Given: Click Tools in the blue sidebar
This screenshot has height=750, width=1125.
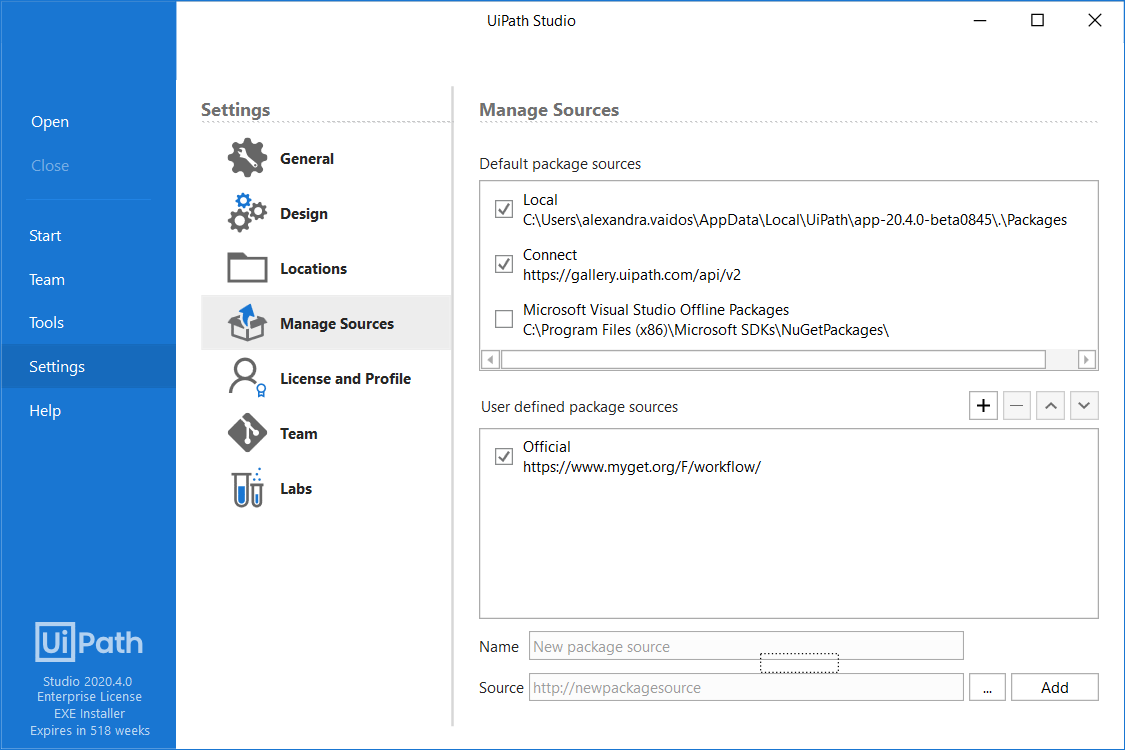Looking at the screenshot, I should (x=46, y=322).
